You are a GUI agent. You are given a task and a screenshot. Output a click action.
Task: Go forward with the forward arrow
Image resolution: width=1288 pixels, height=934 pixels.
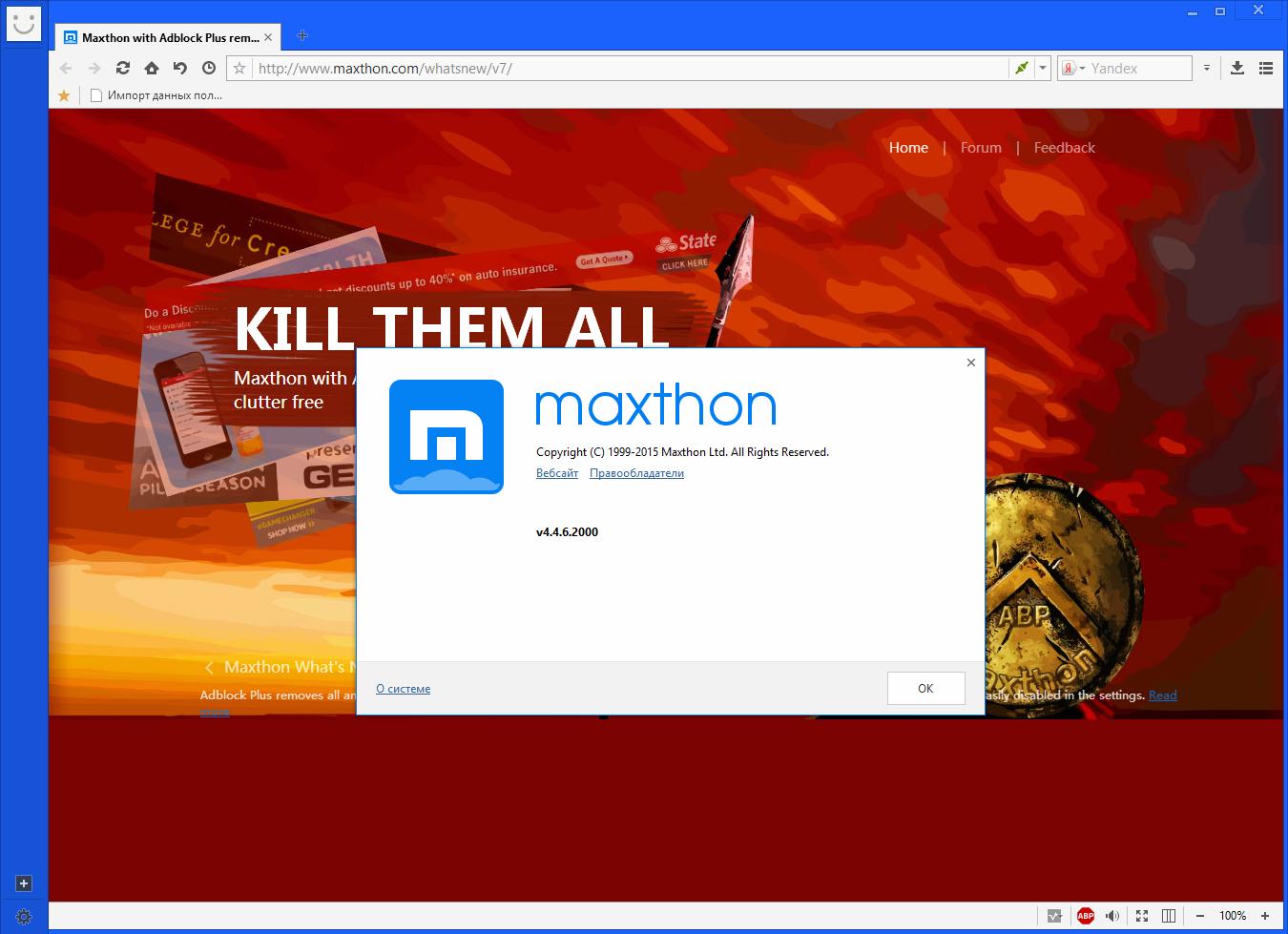[94, 68]
